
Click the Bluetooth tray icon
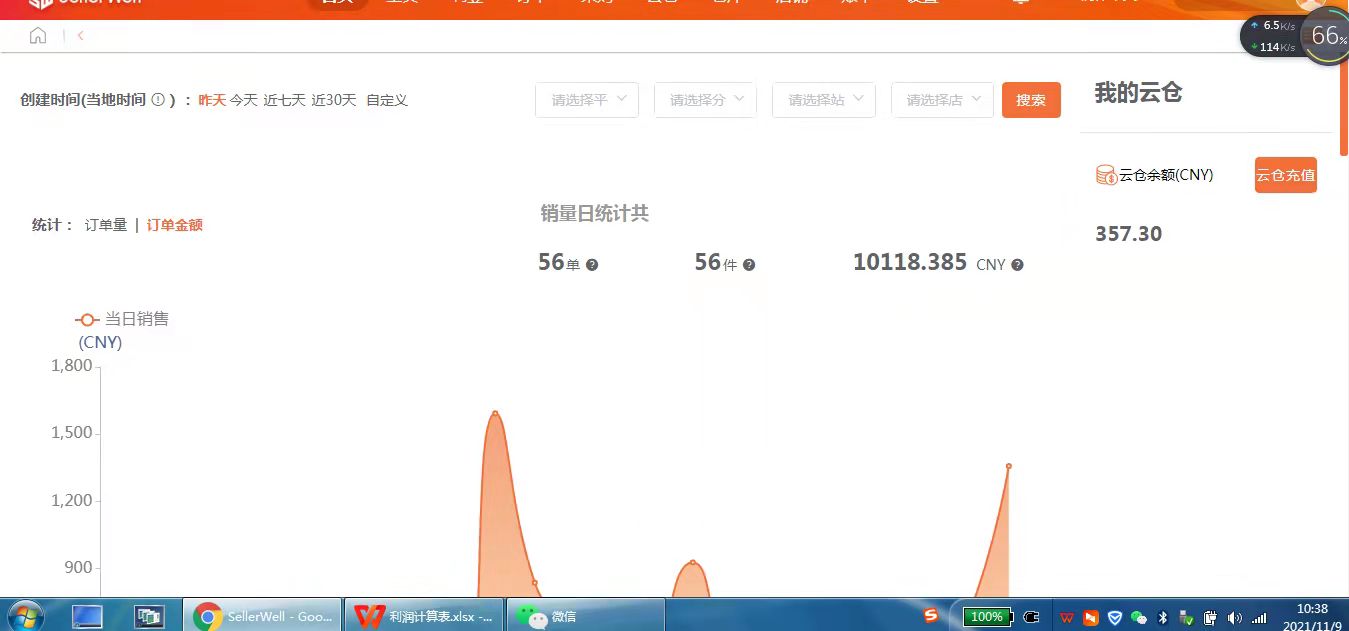pos(1163,618)
